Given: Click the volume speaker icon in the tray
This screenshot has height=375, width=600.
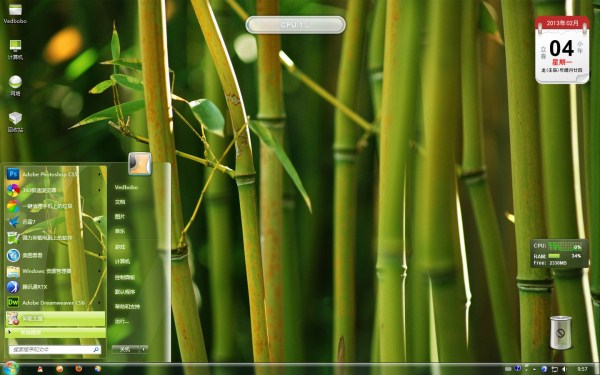Looking at the screenshot, I should pos(564,369).
